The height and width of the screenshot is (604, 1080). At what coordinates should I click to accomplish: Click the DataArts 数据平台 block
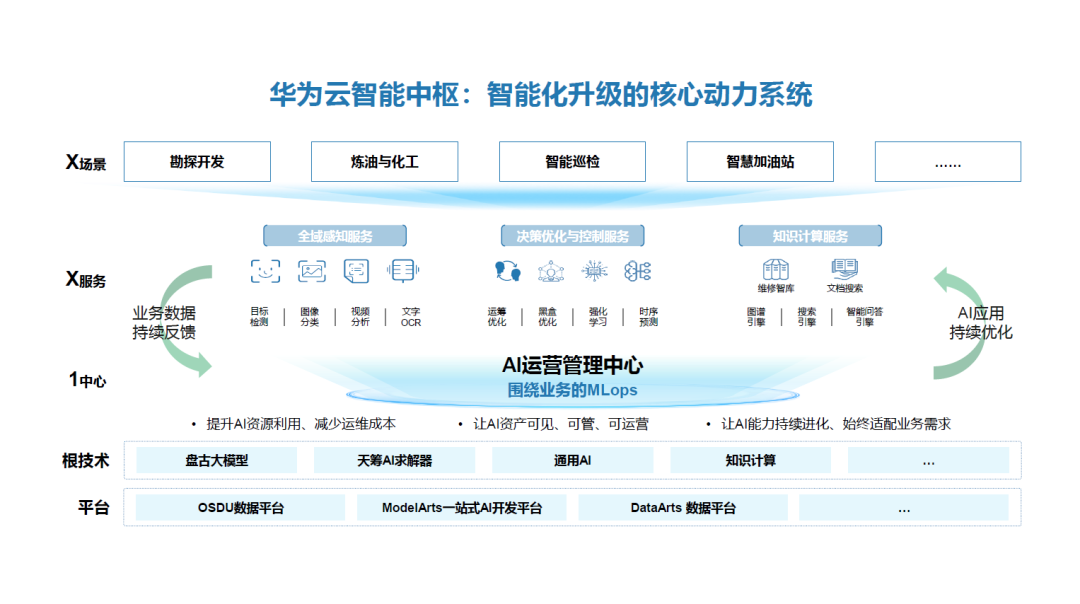pos(683,508)
